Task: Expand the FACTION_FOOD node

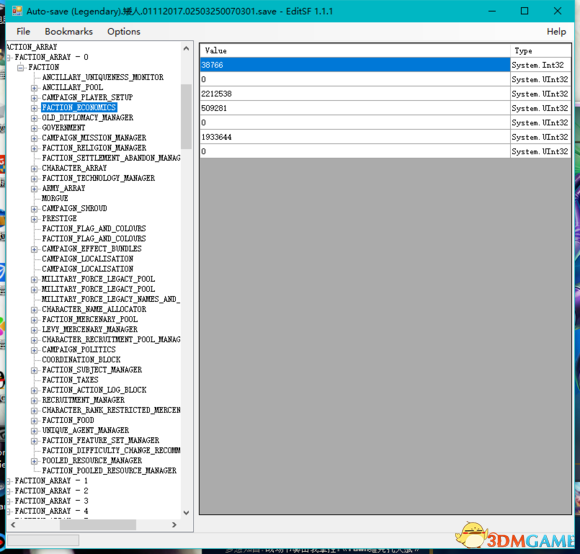Action: point(34,420)
